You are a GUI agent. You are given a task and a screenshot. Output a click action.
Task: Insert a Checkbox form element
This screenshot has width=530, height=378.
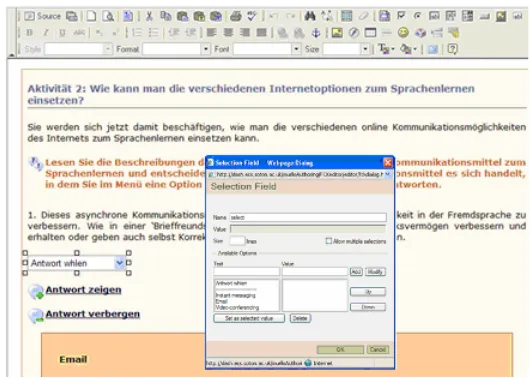pyautogui.click(x=401, y=16)
